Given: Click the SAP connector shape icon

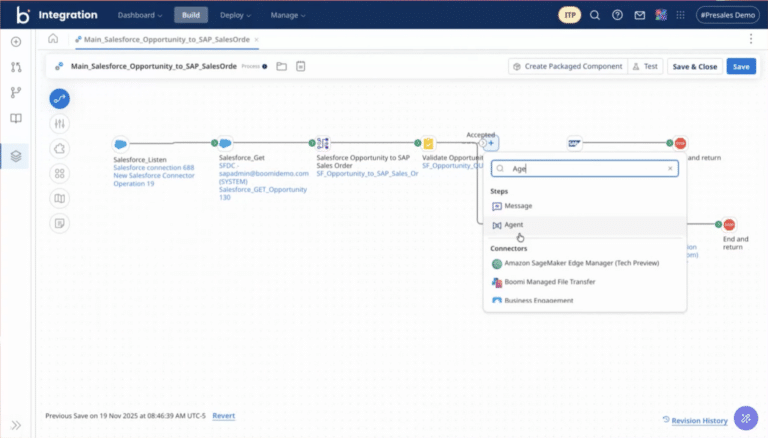Looking at the screenshot, I should [574, 144].
